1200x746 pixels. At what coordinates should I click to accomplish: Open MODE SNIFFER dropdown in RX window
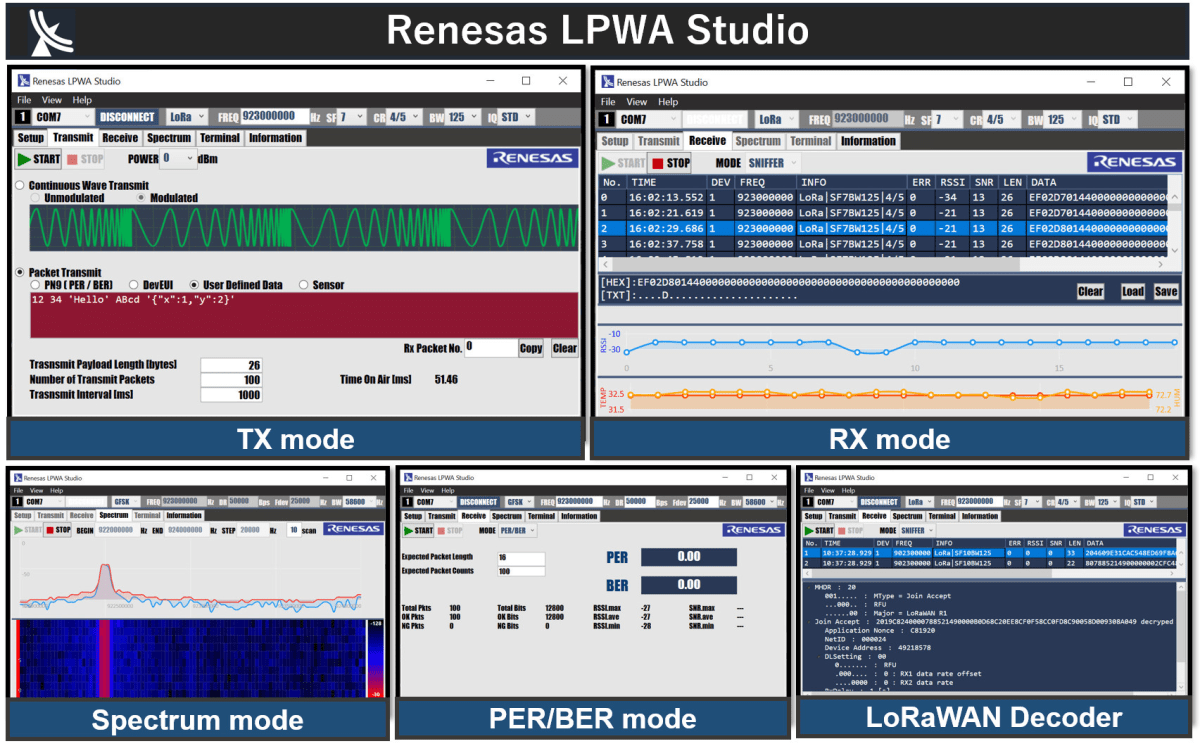[x=774, y=163]
